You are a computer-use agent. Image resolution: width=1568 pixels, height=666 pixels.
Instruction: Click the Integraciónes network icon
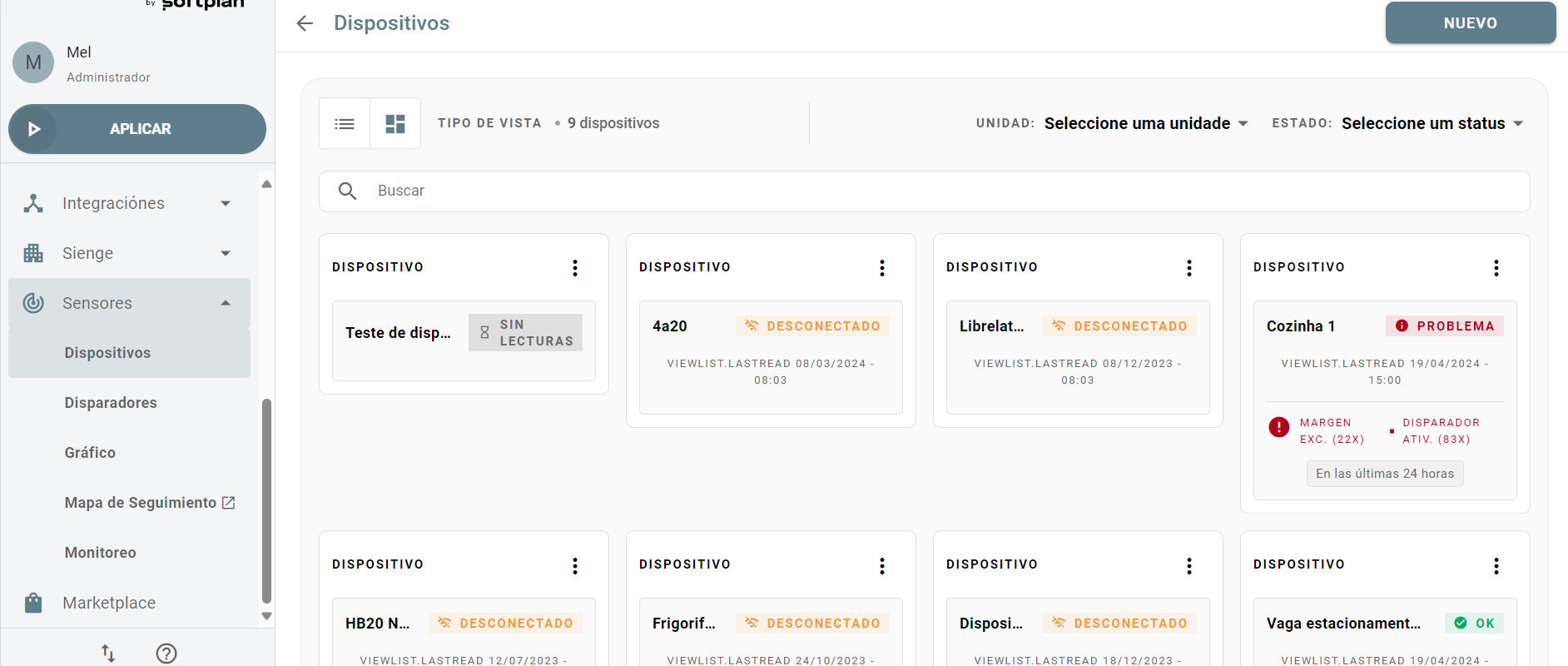click(x=33, y=203)
